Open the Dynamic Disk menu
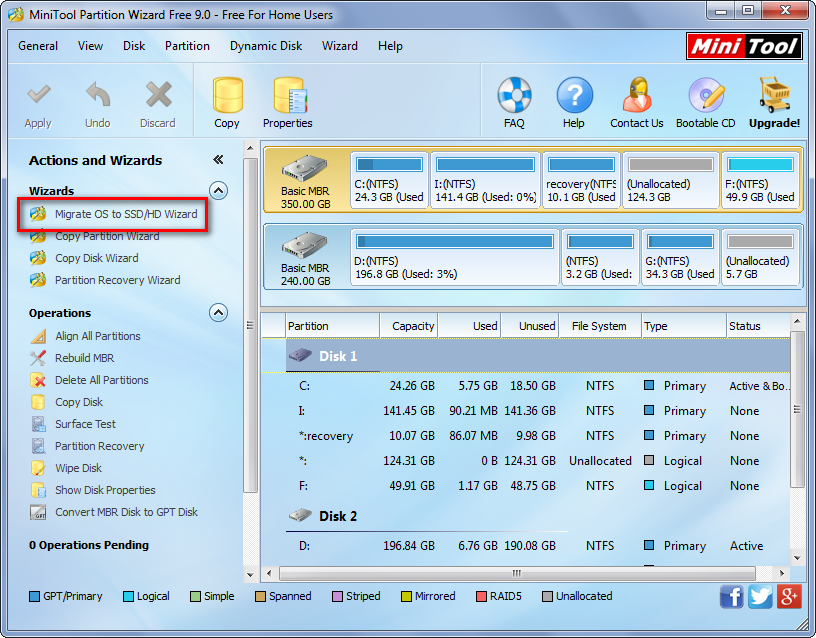The width and height of the screenshot is (816, 638). (x=266, y=46)
